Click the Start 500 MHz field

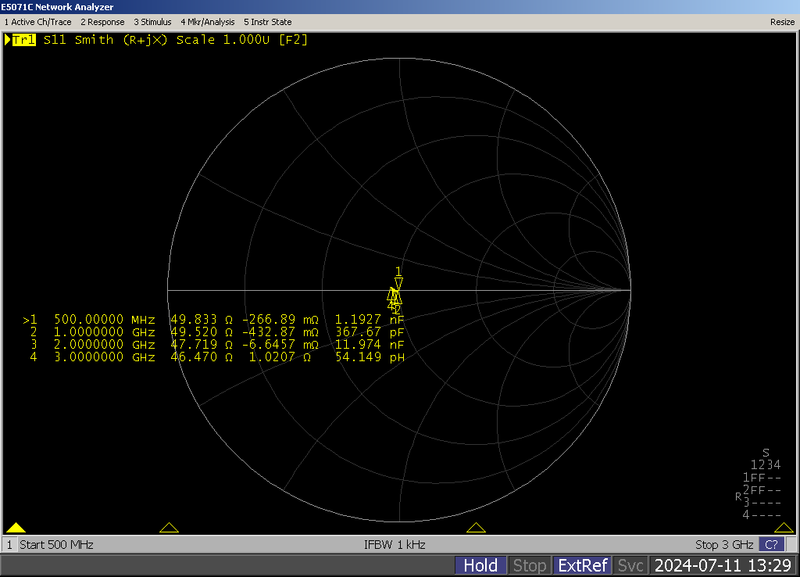coord(57,545)
